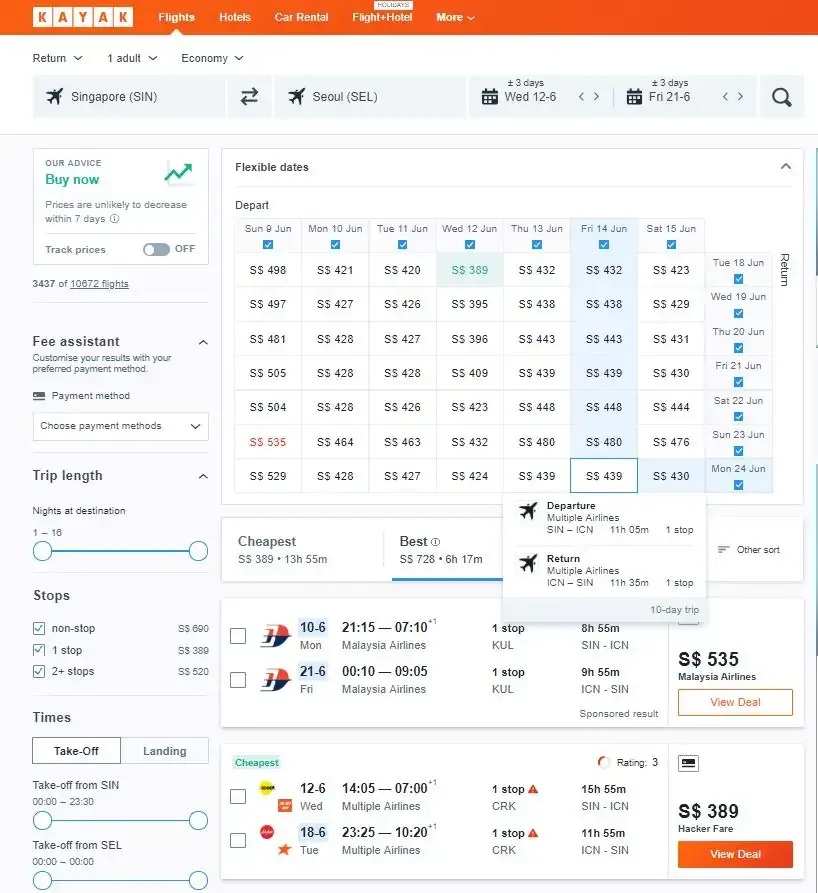Click the Seoul destination plane icon

point(296,96)
